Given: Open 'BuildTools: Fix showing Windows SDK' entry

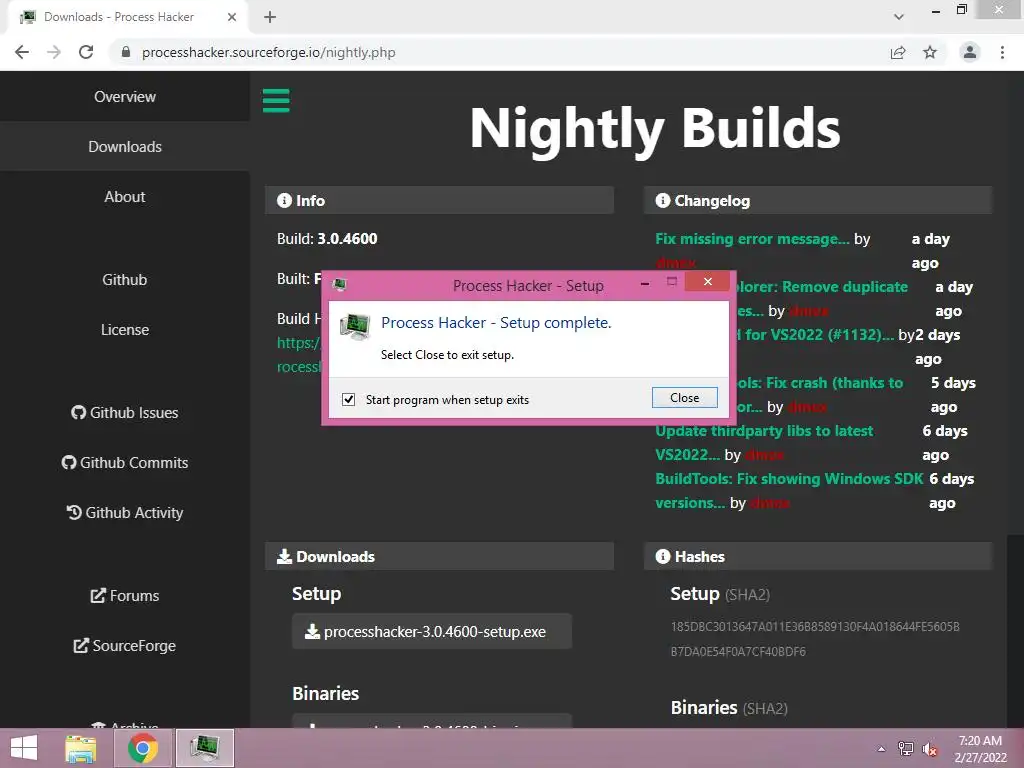Looking at the screenshot, I should 790,479.
